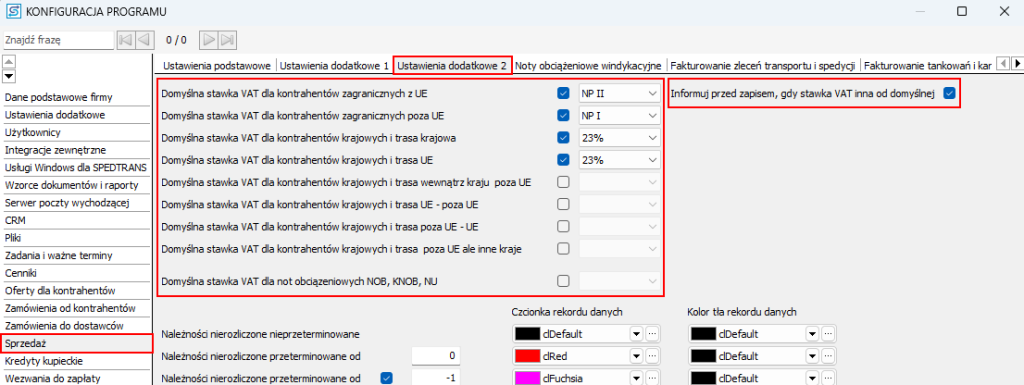
Task: Open Fakturowanie zleceń transportu i spedycji tab
Action: [763, 66]
